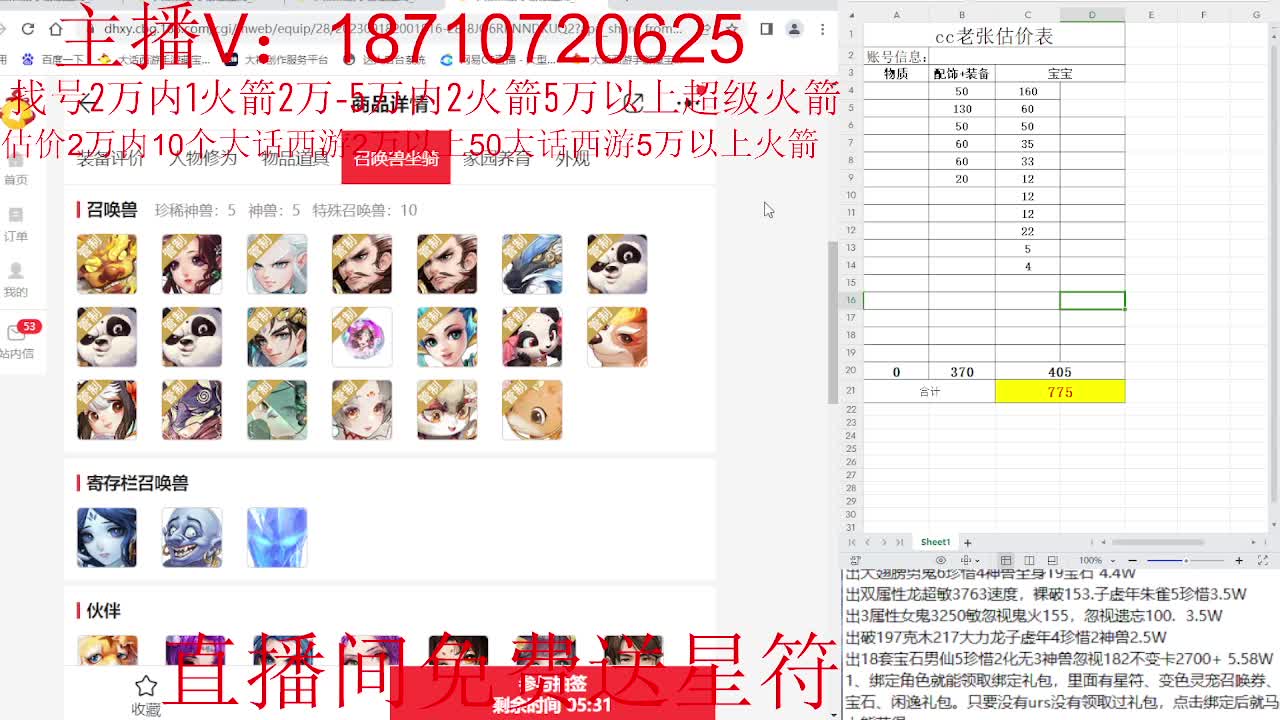The width and height of the screenshot is (1280, 720).
Task: Click the subtotal cell 370
Action: click(962, 372)
